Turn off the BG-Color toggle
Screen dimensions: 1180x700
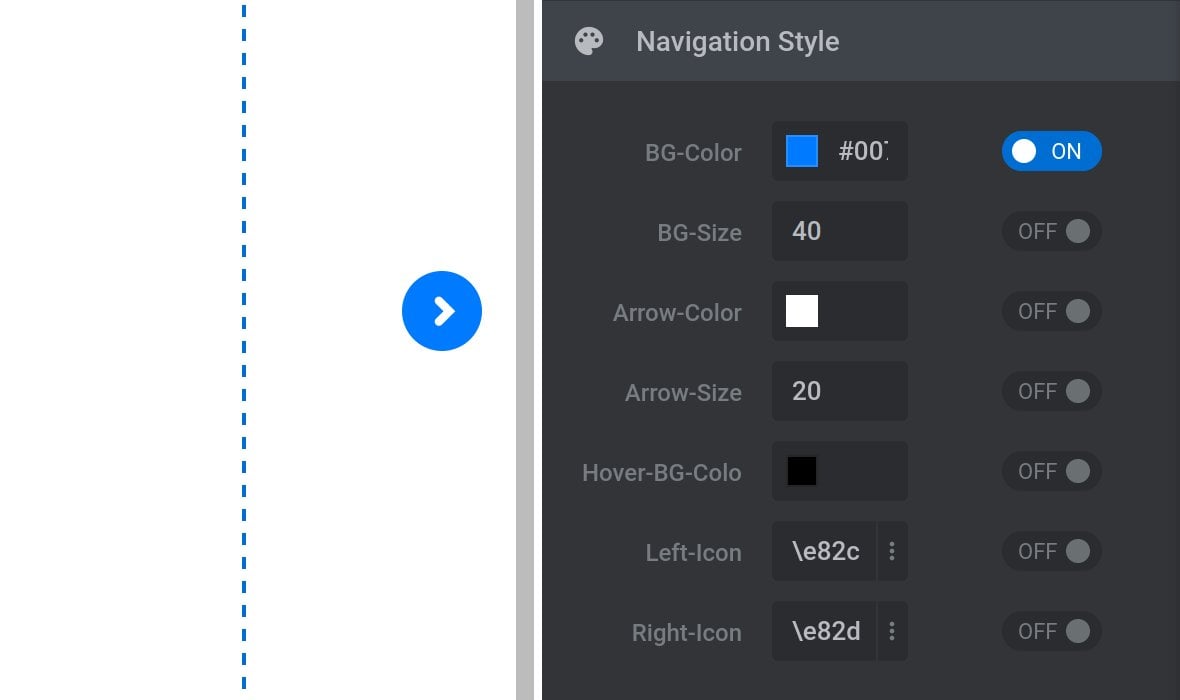1051,151
